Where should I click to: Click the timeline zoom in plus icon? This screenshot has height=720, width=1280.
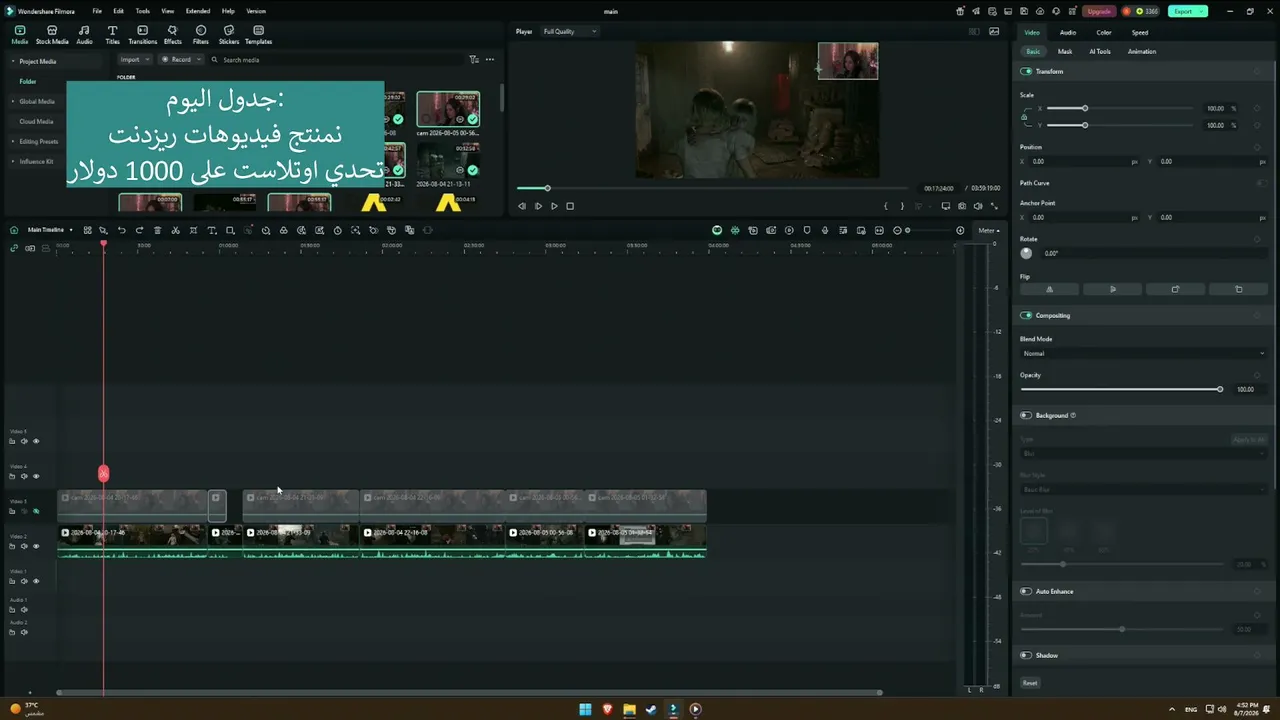pyautogui.click(x=960, y=230)
